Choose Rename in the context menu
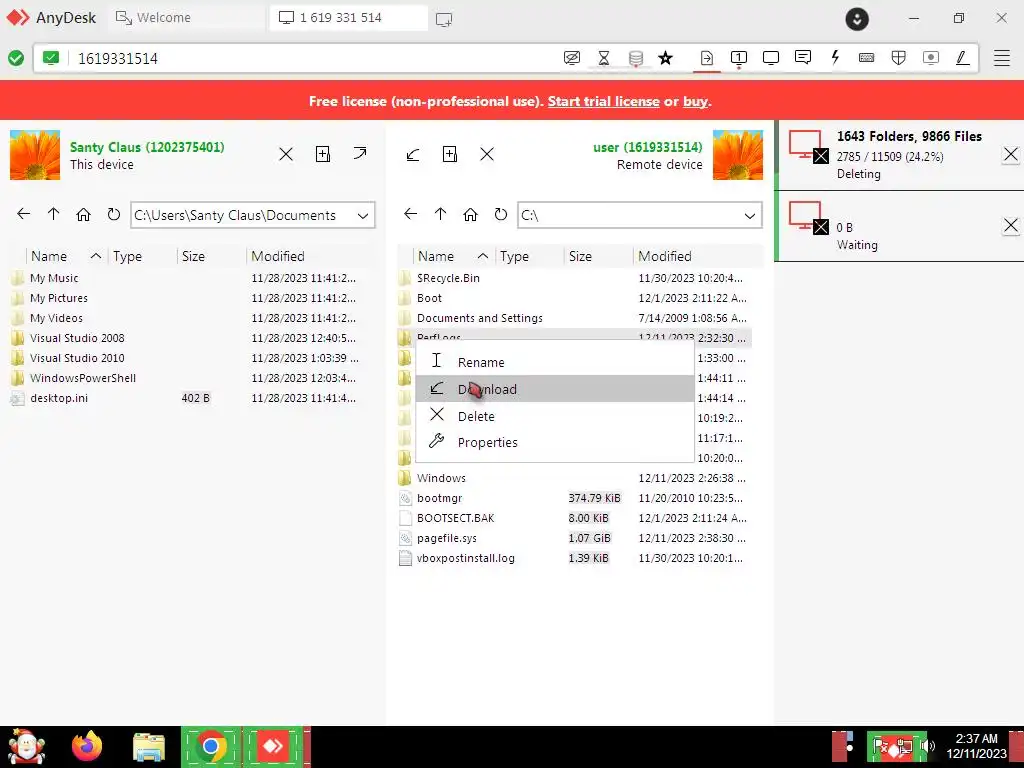This screenshot has height=768, width=1024. click(554, 362)
